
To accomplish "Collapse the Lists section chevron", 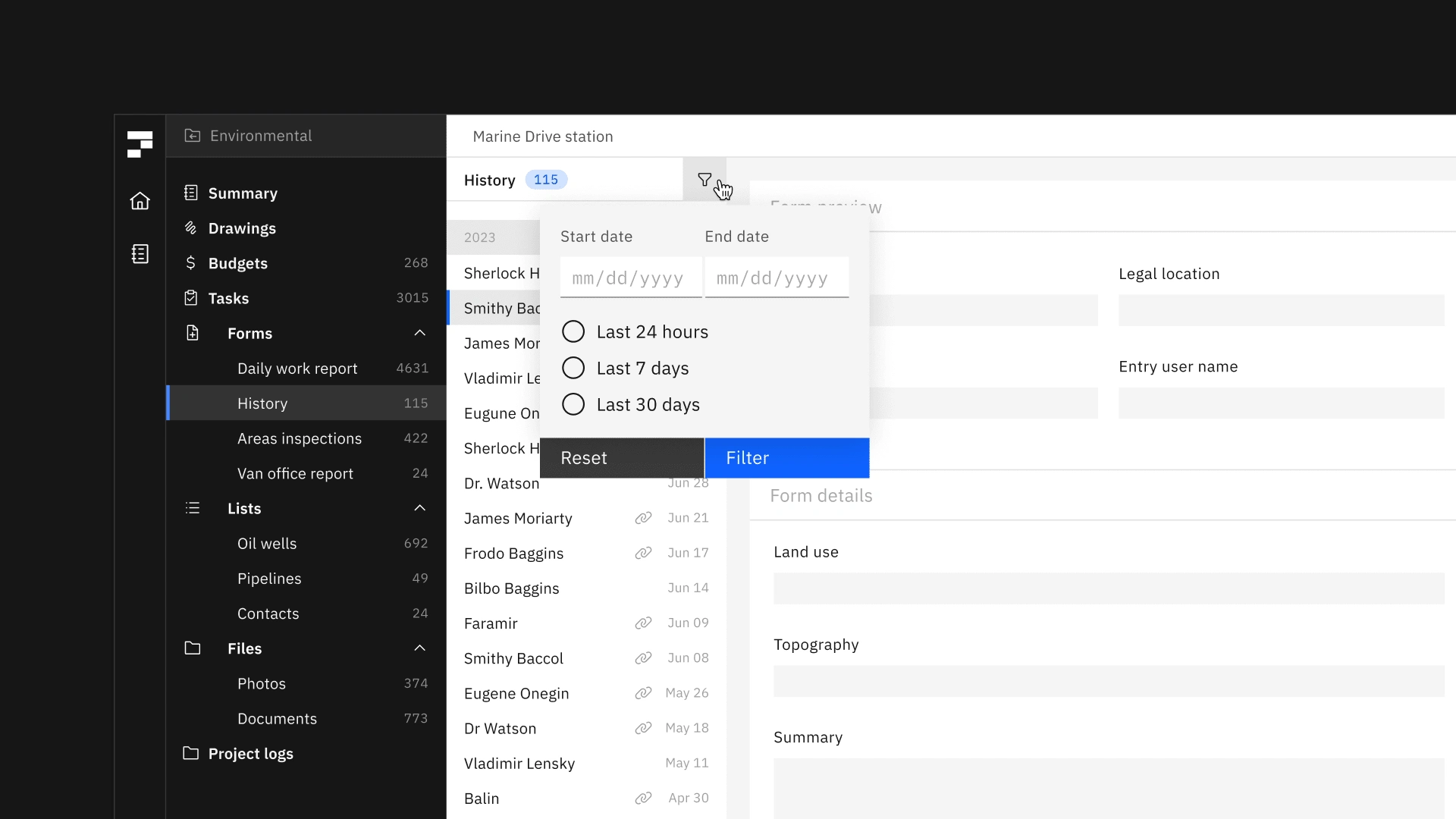I will 419,508.
